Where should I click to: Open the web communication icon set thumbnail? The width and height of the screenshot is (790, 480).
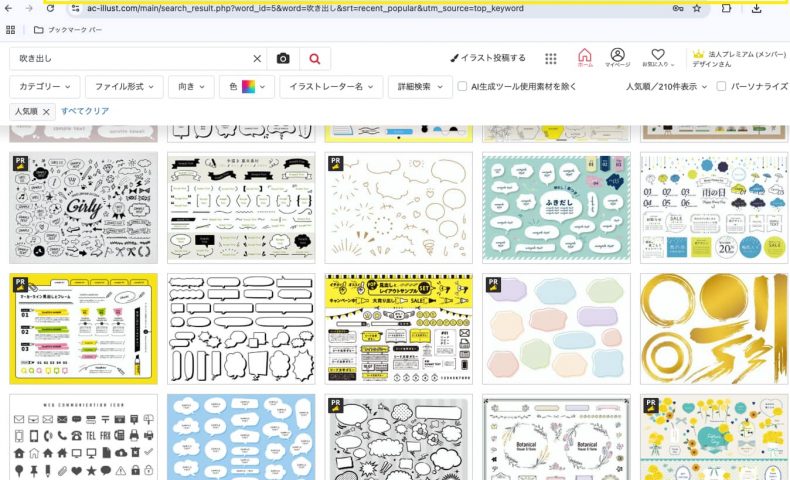click(x=84, y=437)
